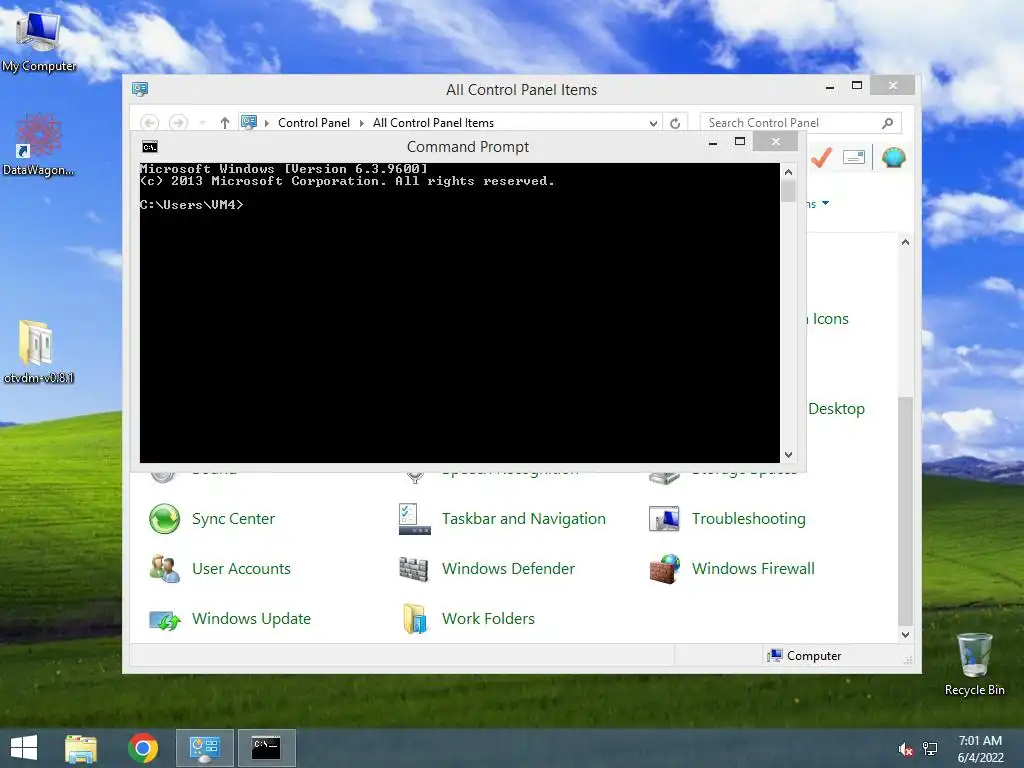Open User Accounts link

(x=241, y=569)
